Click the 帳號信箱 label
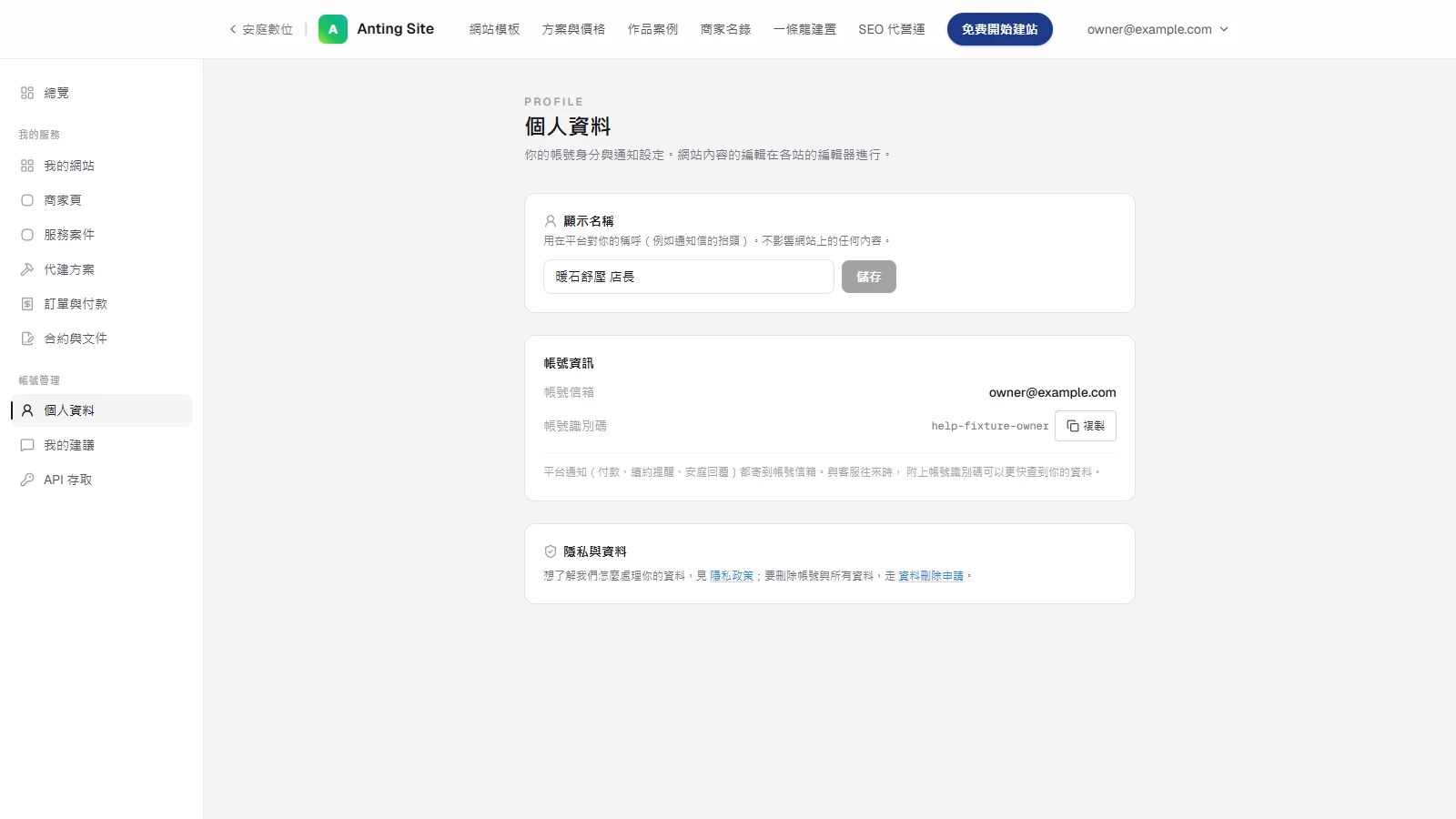This screenshot has height=819, width=1456. (x=569, y=392)
